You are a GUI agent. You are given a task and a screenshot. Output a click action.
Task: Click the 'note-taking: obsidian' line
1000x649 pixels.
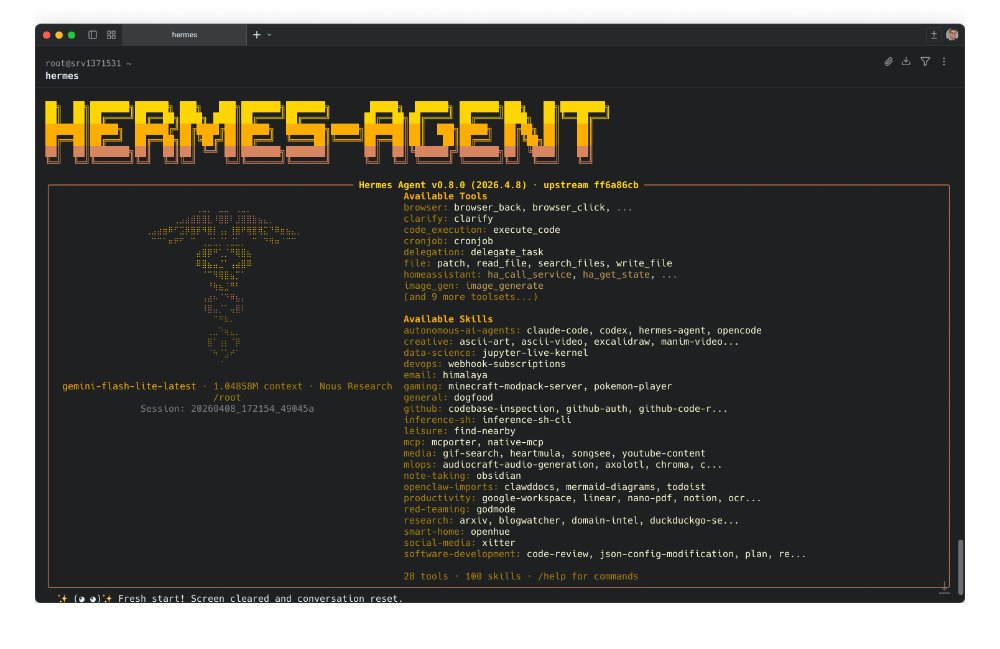point(462,476)
